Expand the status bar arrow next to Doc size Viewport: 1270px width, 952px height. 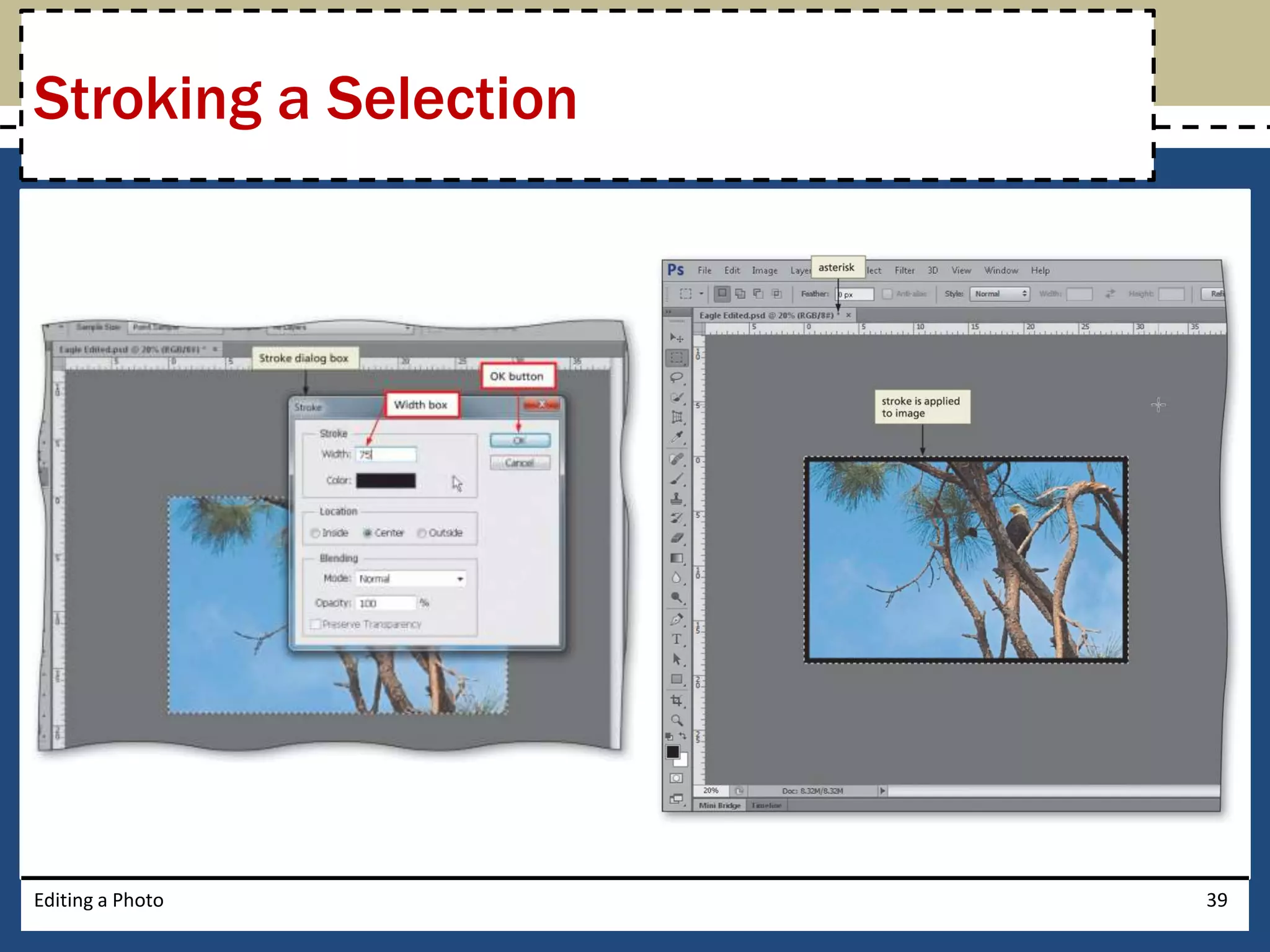(882, 791)
